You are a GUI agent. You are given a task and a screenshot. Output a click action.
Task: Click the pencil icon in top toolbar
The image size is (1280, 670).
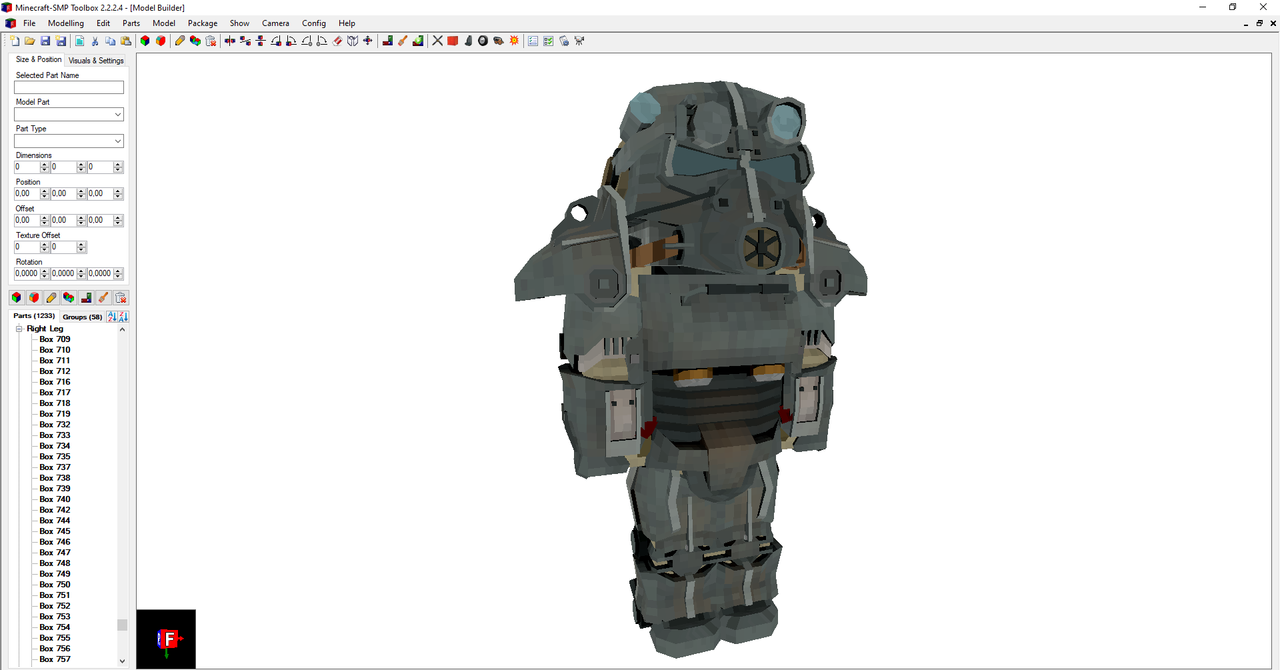point(180,41)
